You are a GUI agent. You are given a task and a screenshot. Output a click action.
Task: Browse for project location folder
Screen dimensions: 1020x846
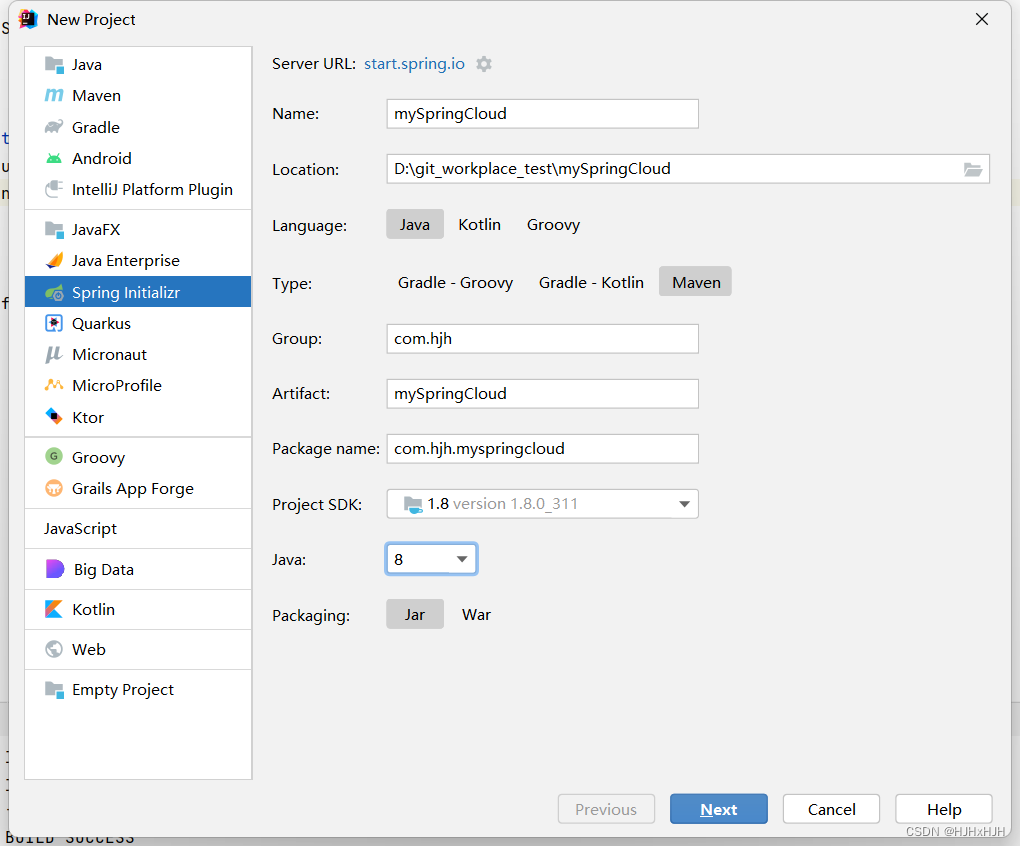click(973, 169)
